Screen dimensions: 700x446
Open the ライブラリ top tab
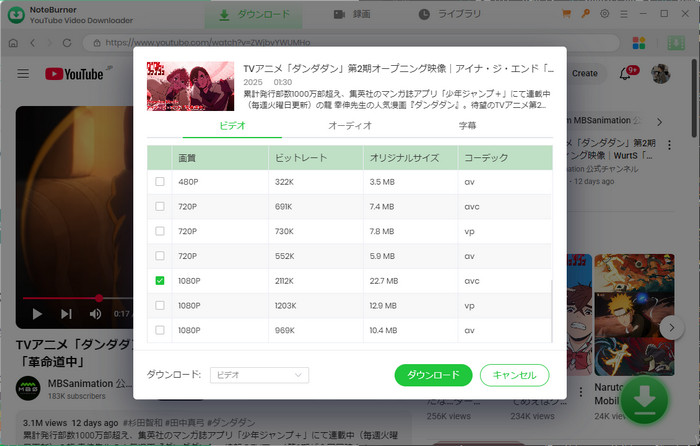[x=450, y=14]
